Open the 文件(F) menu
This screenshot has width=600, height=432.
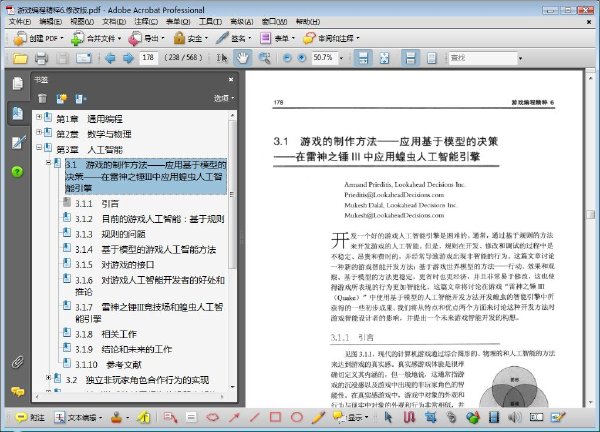point(20,22)
